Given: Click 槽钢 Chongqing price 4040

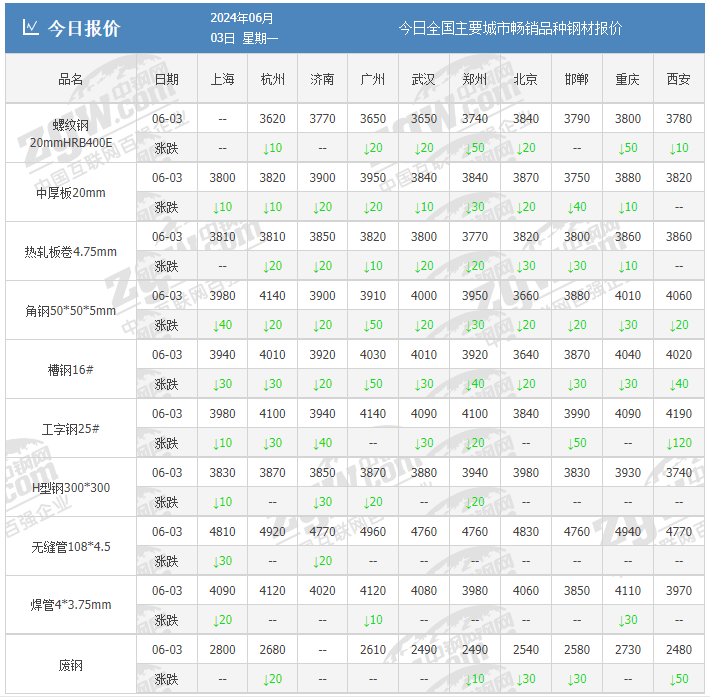Looking at the screenshot, I should 628,355.
